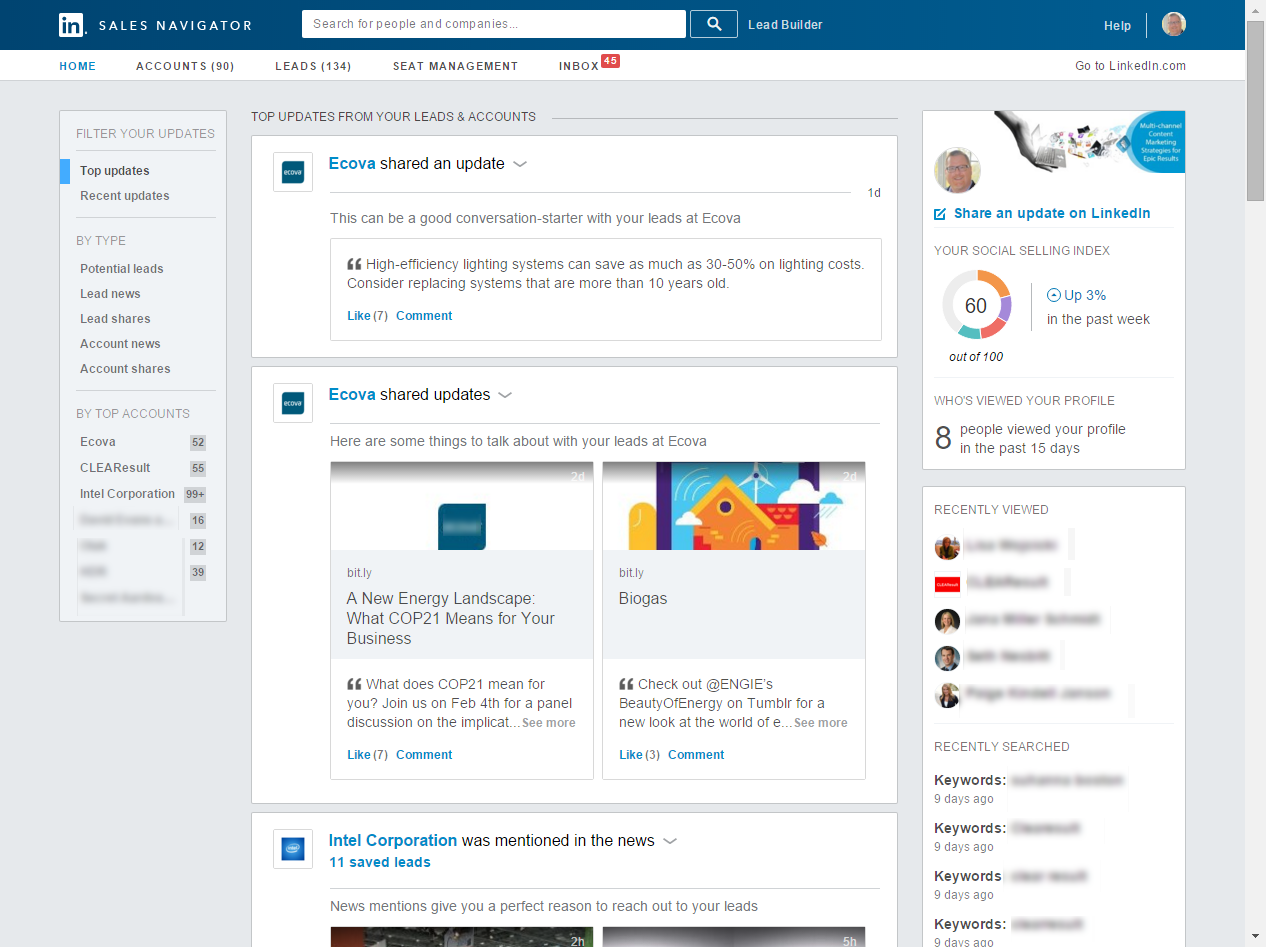
Task: Comment on the COP21 article post
Action: click(x=424, y=755)
